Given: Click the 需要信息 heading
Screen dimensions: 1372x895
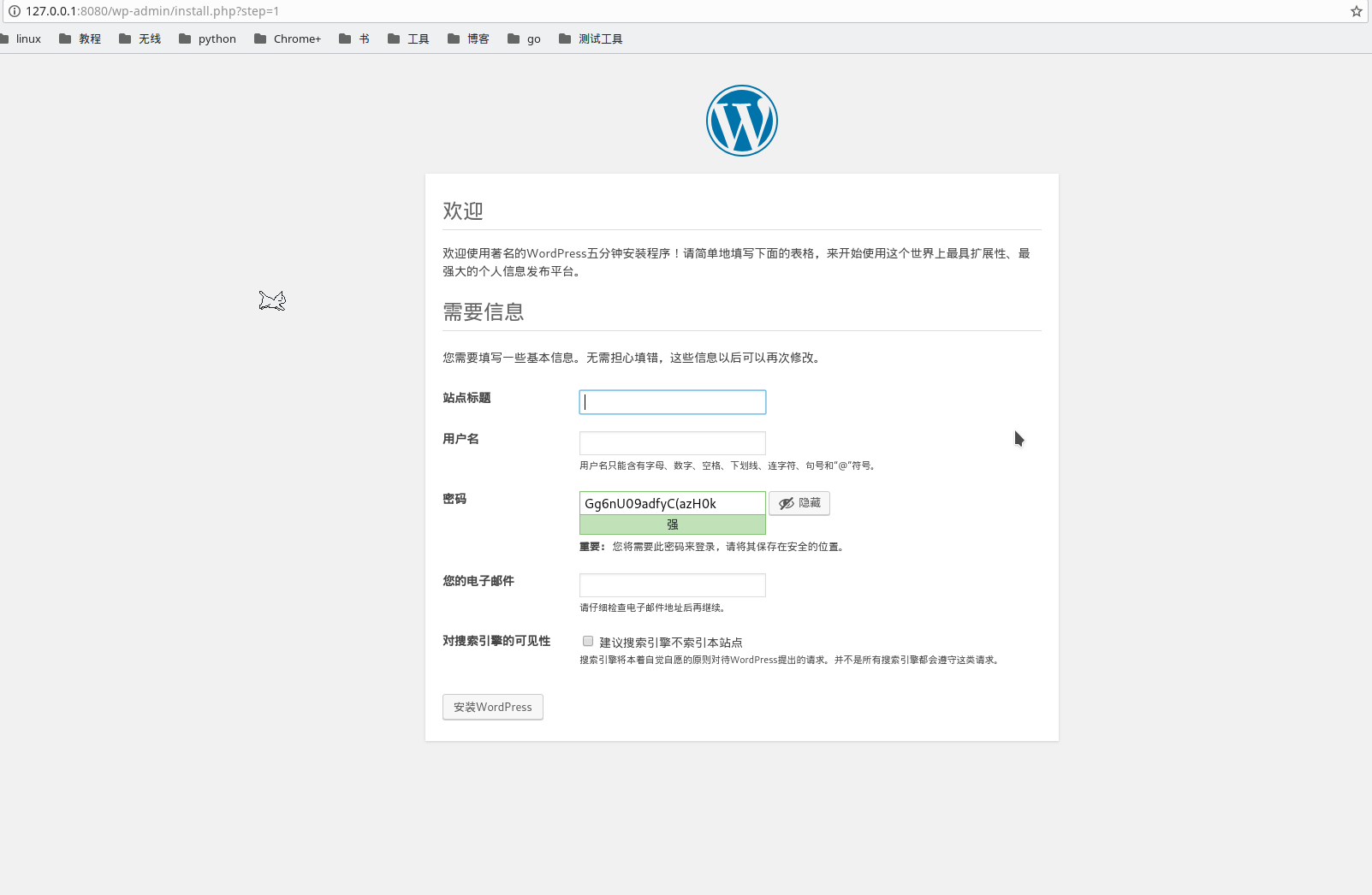Looking at the screenshot, I should point(484,311).
